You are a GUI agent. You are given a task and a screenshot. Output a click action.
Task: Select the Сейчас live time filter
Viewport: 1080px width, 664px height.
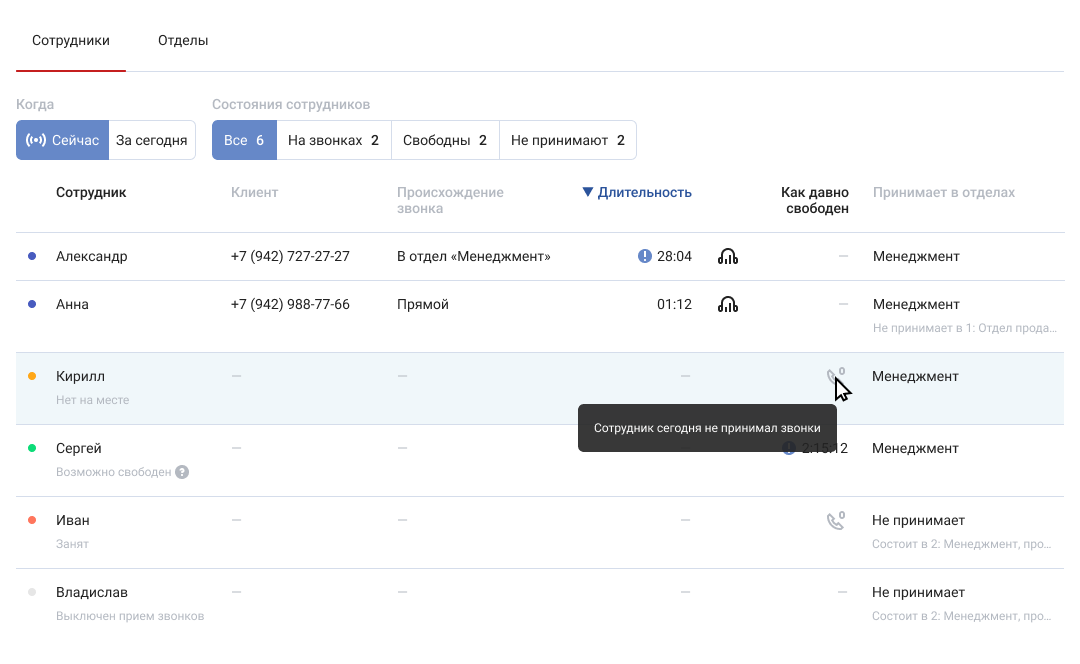(62, 141)
